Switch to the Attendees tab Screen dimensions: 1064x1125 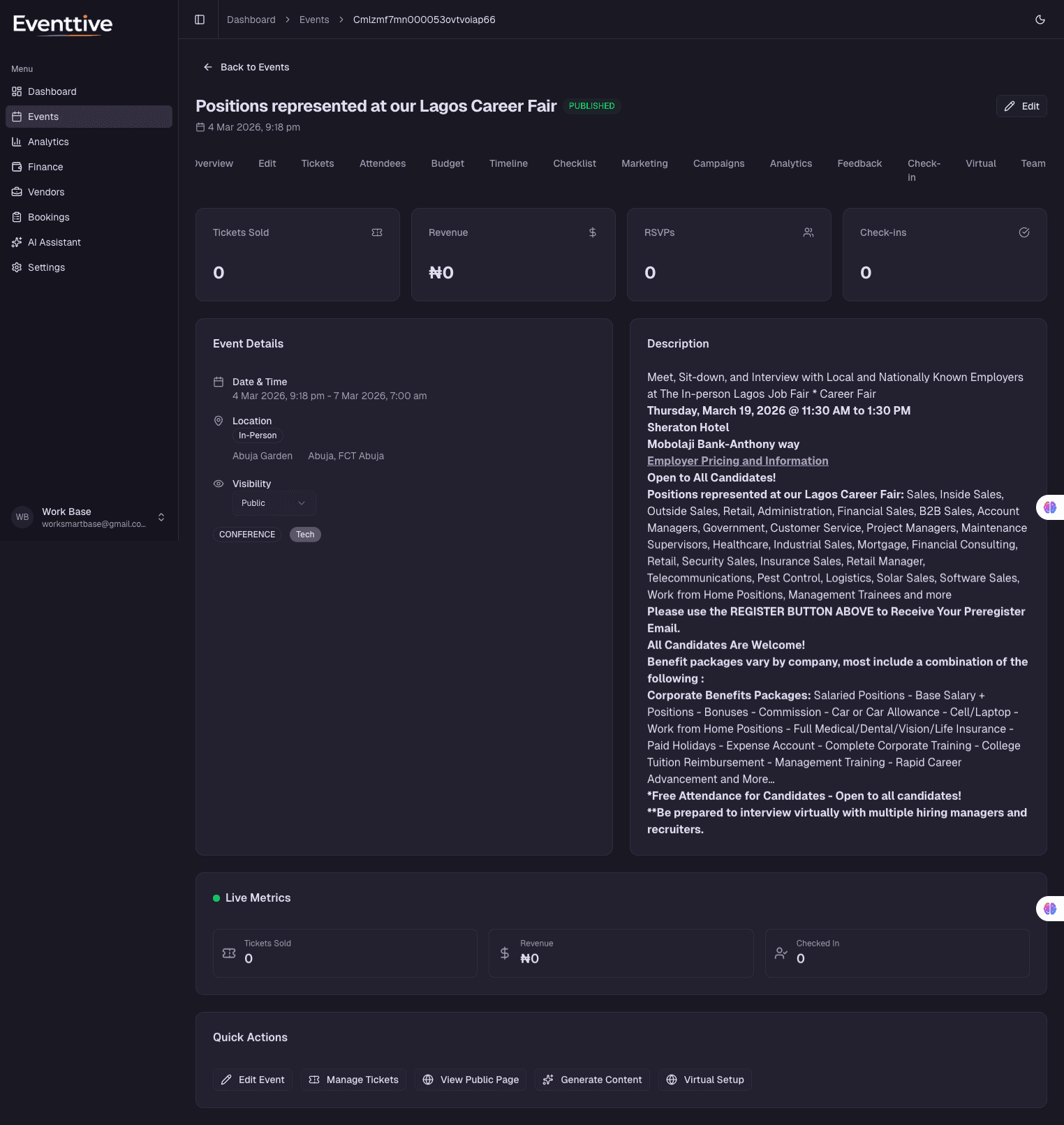(x=382, y=163)
